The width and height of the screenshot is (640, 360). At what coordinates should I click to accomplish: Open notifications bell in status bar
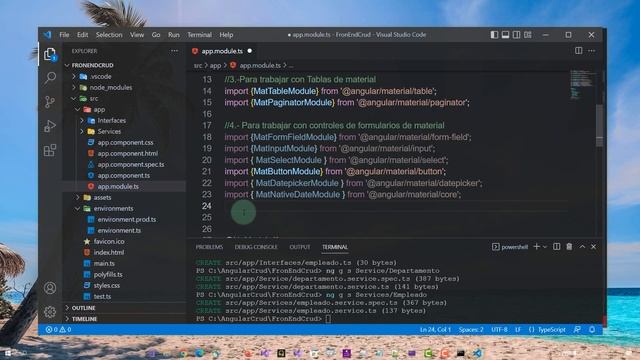592,329
